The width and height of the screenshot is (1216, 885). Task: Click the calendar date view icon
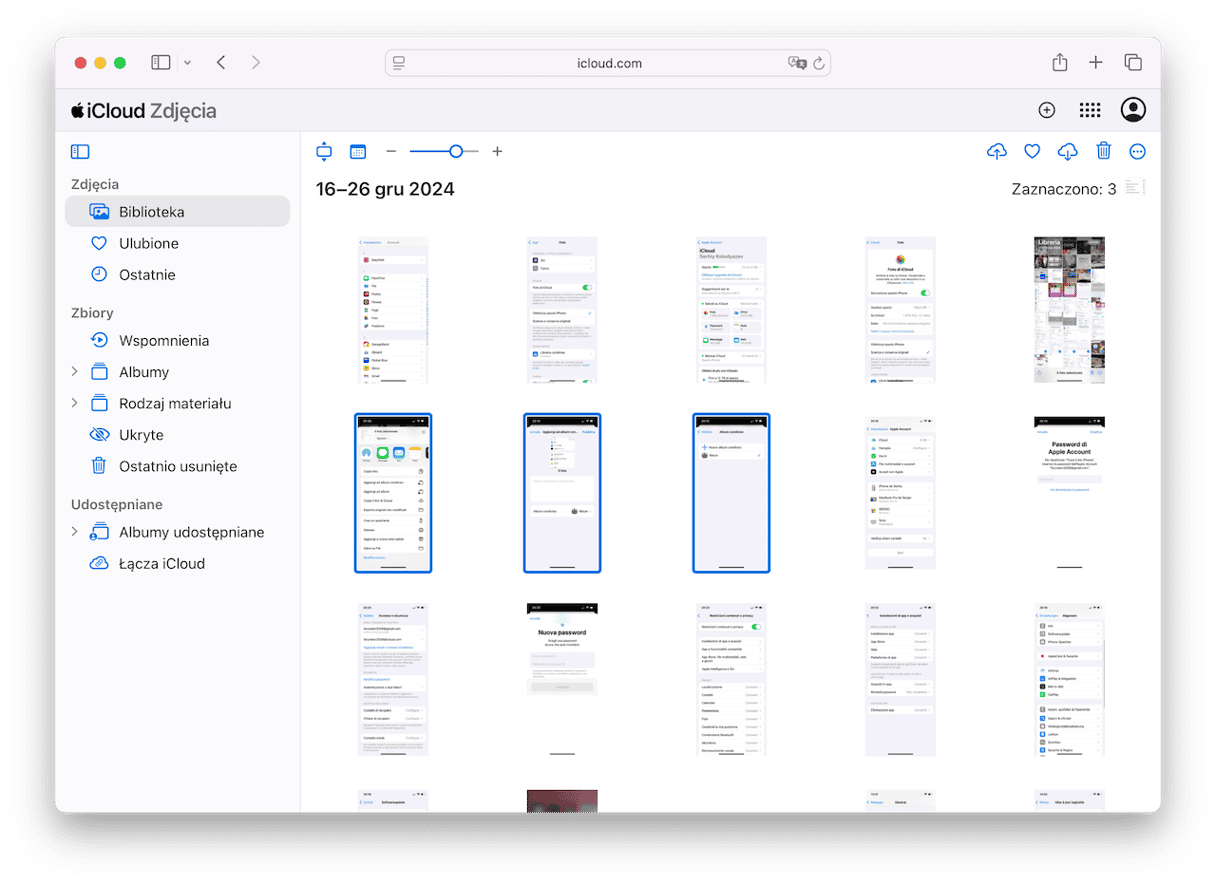[358, 152]
